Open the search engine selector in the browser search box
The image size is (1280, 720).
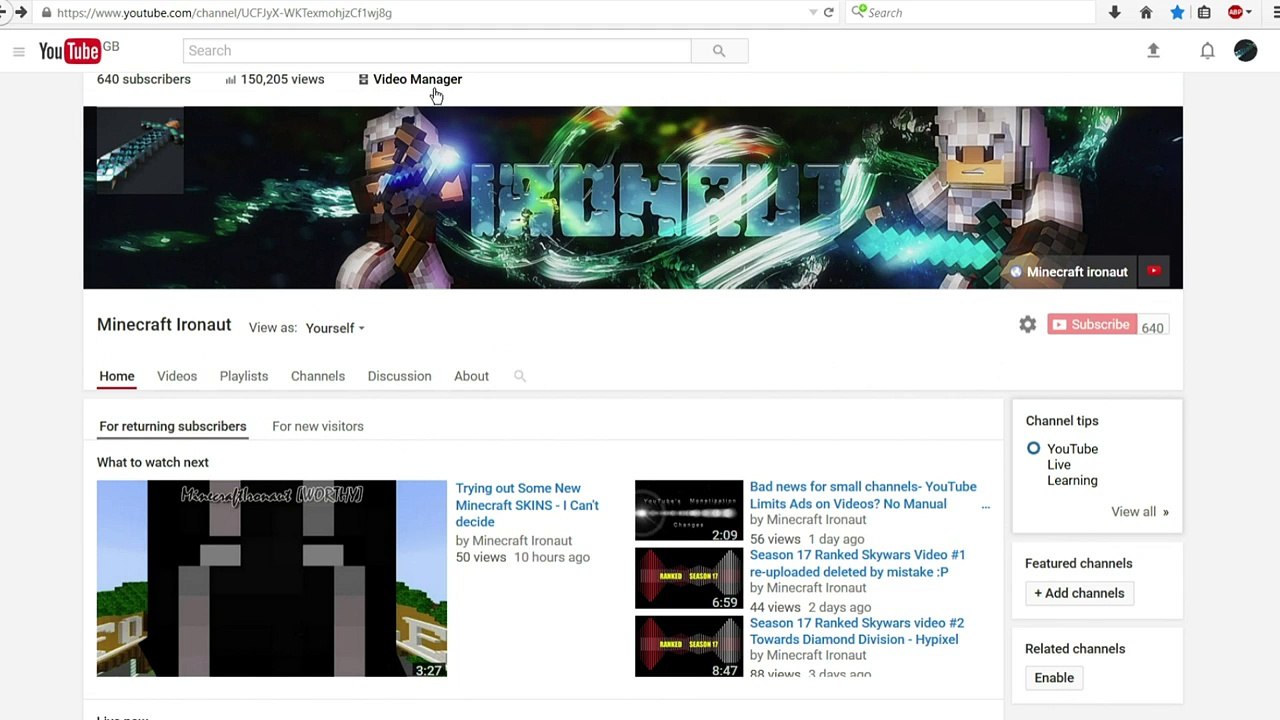859,13
